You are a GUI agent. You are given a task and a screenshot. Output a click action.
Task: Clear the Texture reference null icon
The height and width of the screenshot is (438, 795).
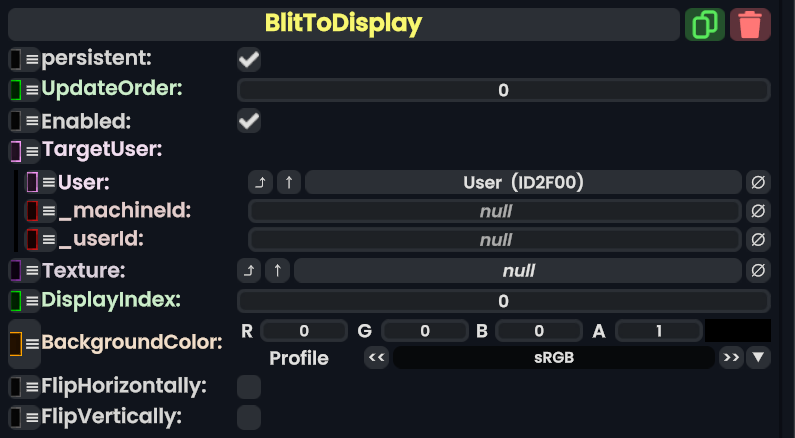point(759,270)
